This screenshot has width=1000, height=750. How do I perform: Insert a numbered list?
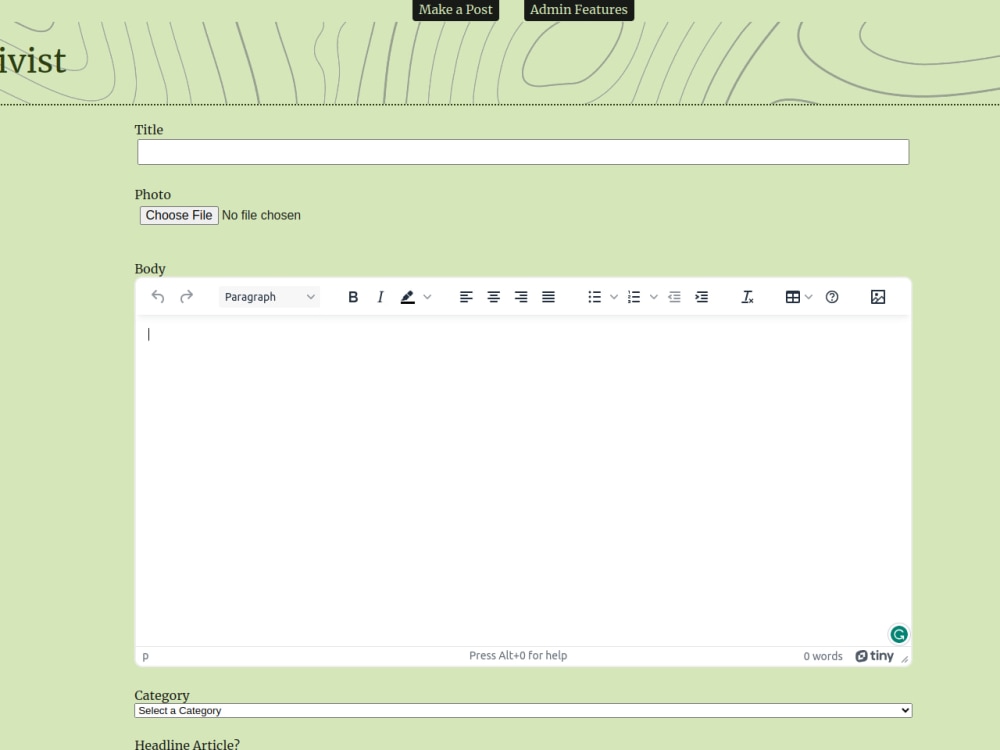tap(634, 297)
